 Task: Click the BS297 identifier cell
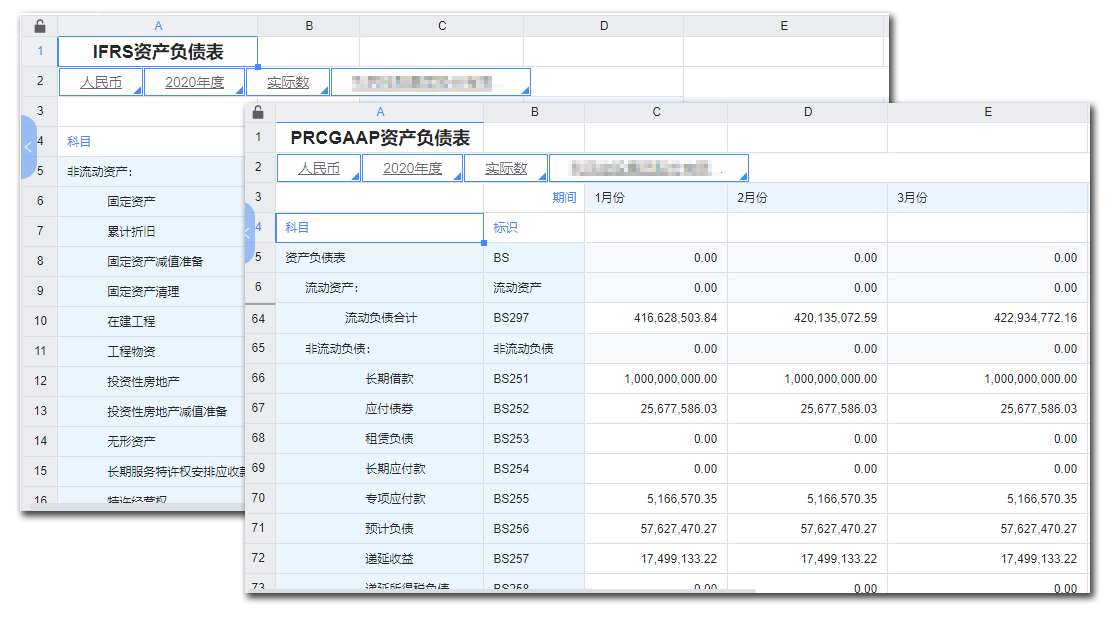(x=534, y=318)
